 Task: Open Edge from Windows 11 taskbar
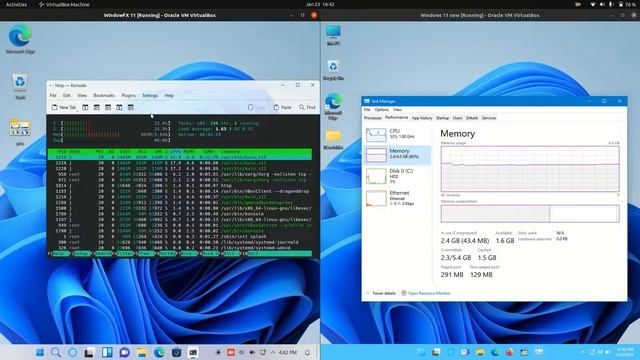point(495,352)
